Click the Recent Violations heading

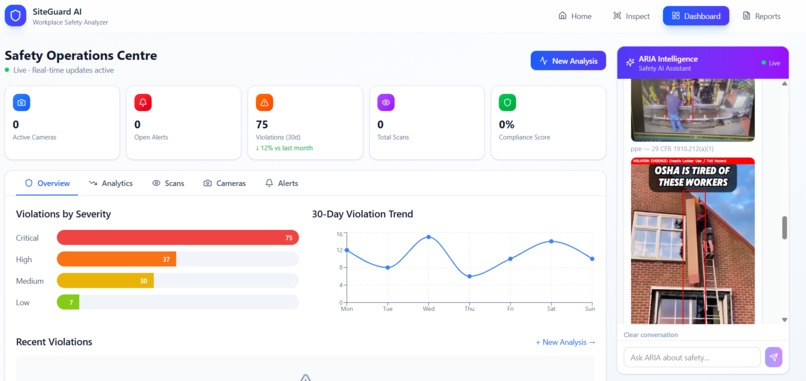coord(54,342)
